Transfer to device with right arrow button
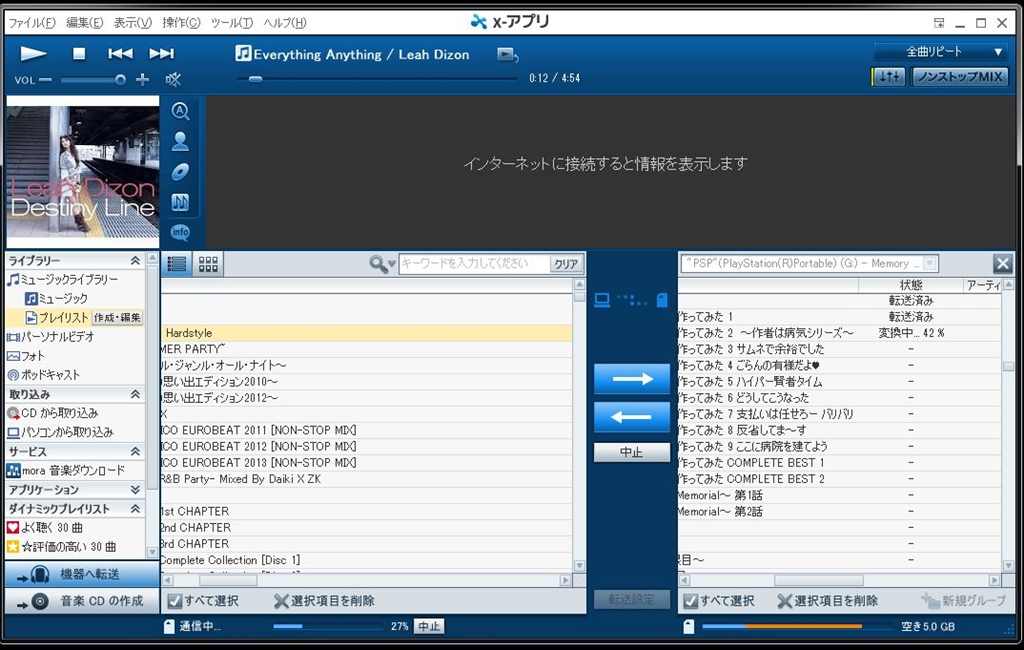This screenshot has width=1024, height=650. pos(632,379)
